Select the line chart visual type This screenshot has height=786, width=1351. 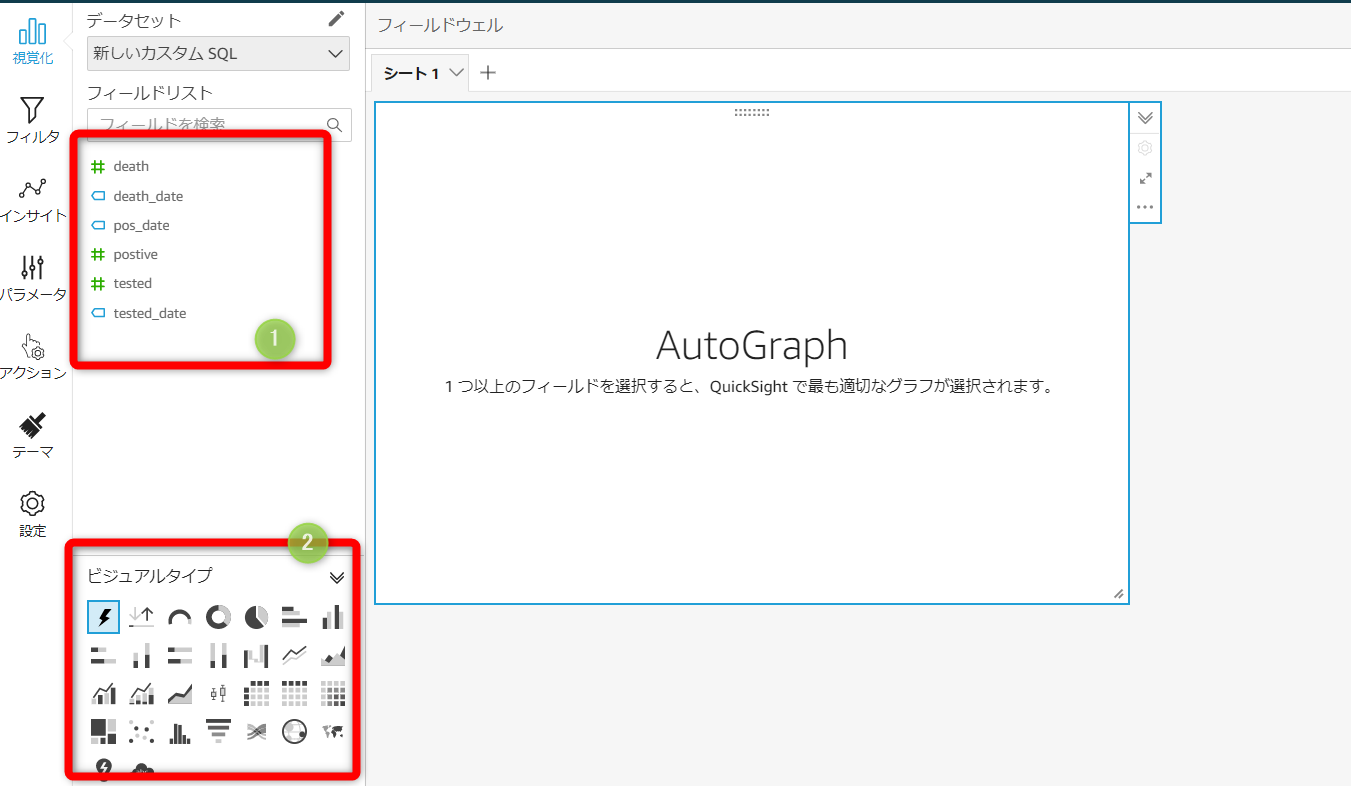click(x=294, y=656)
